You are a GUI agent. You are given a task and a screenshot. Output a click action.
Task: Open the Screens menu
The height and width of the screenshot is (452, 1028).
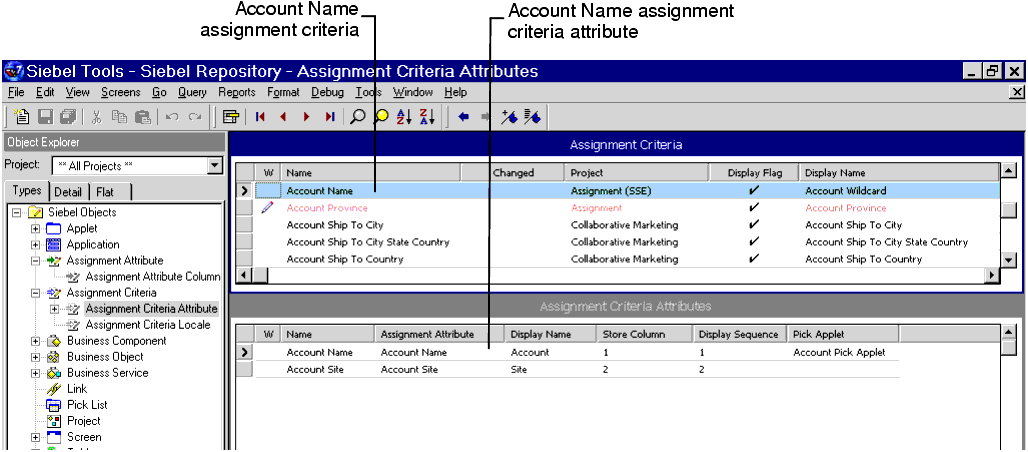pyautogui.click(x=121, y=92)
